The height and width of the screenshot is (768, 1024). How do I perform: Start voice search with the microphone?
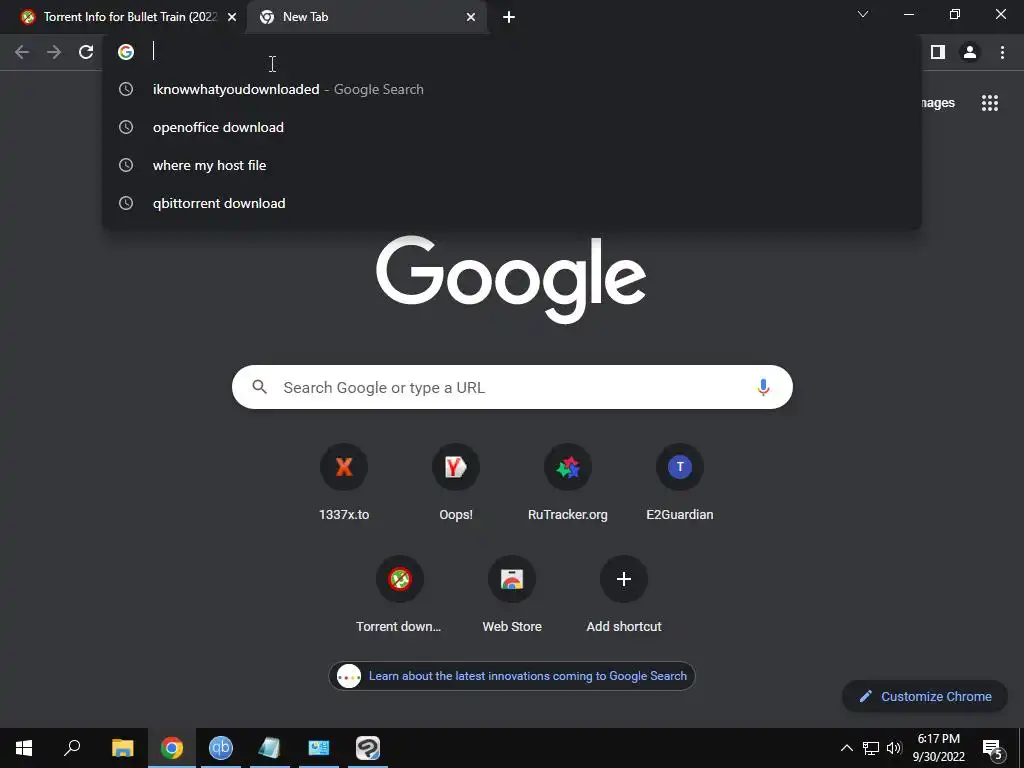tap(763, 387)
